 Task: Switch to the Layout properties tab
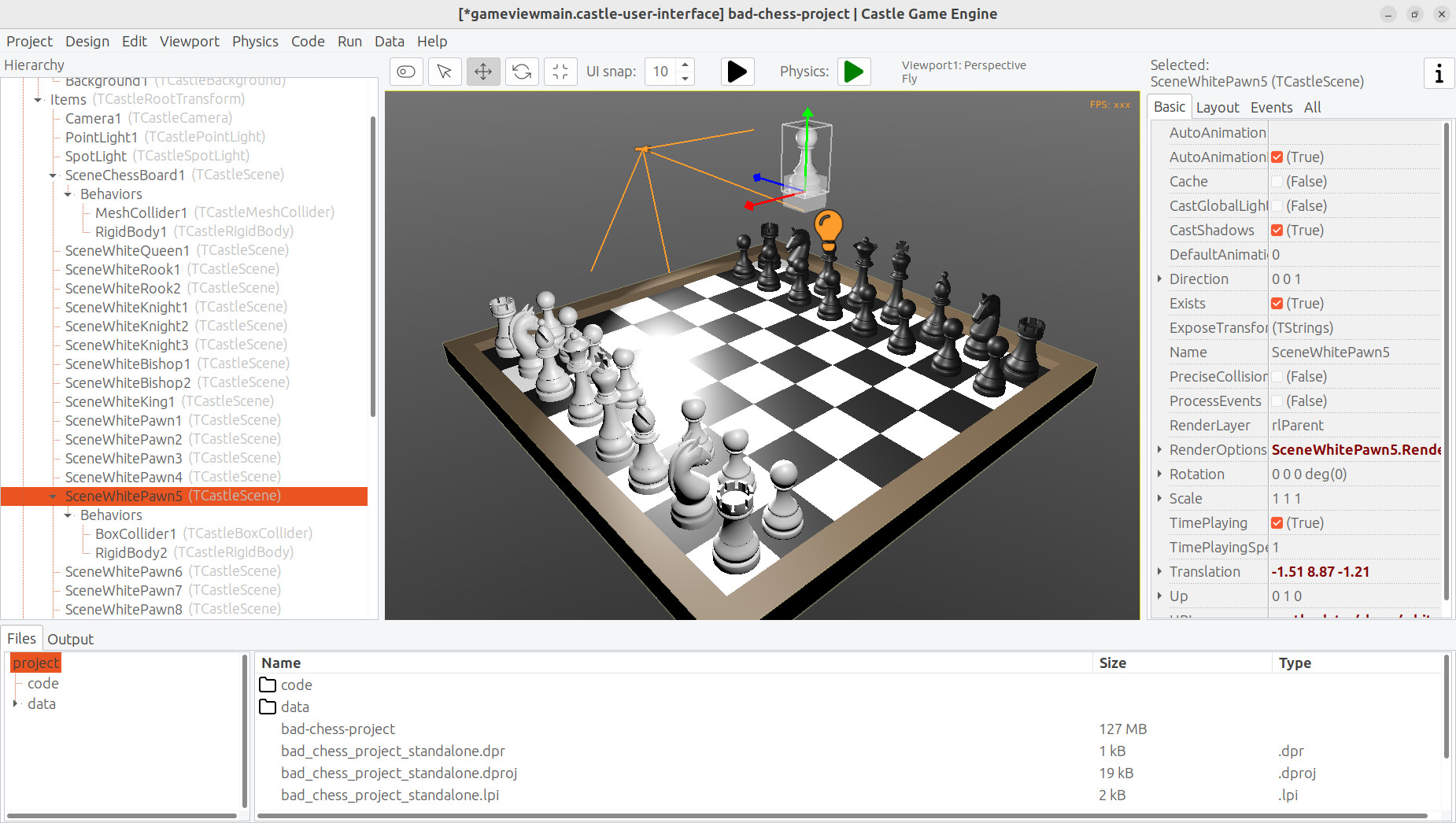tap(1218, 108)
